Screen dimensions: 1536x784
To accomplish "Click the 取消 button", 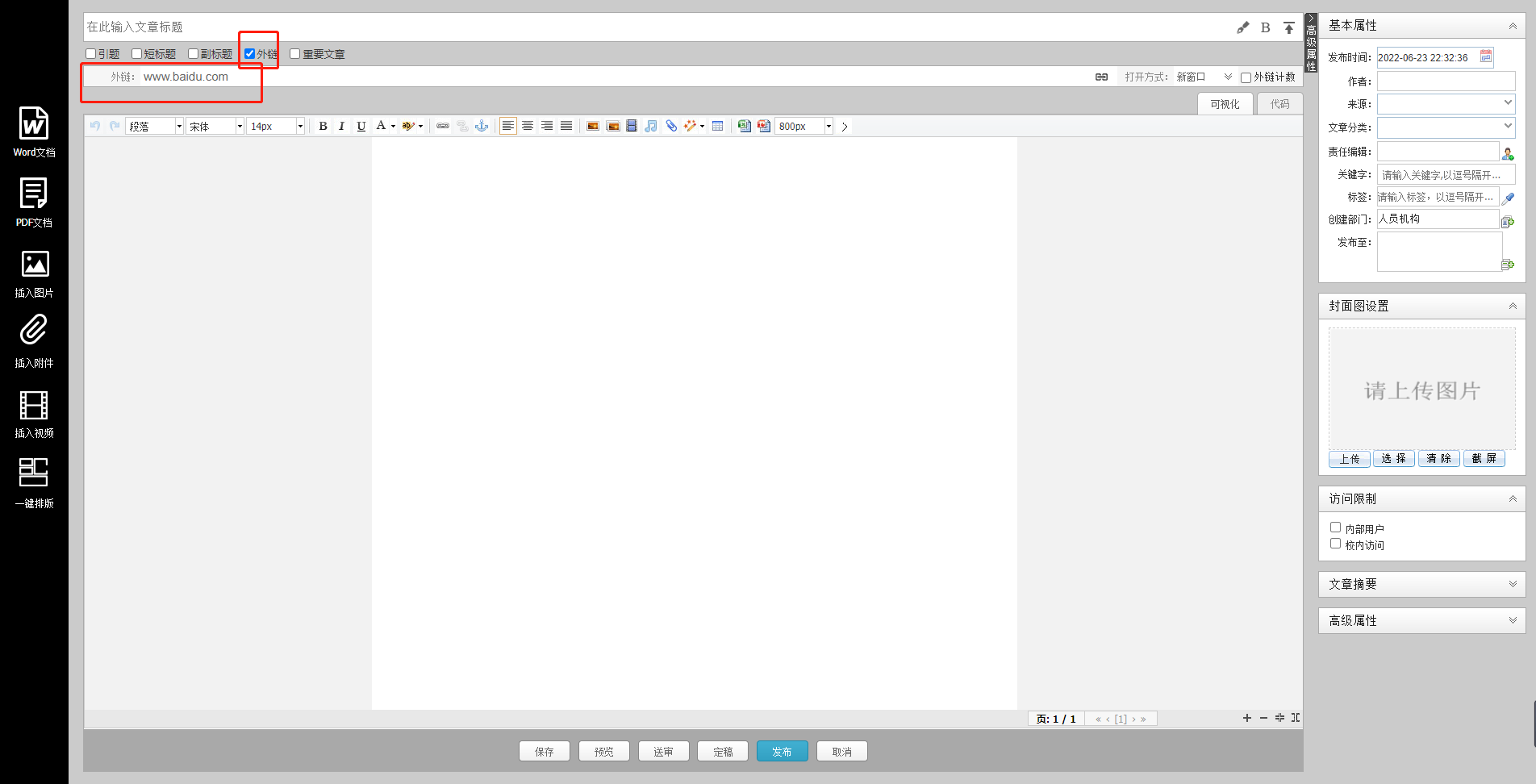I will pos(842,751).
